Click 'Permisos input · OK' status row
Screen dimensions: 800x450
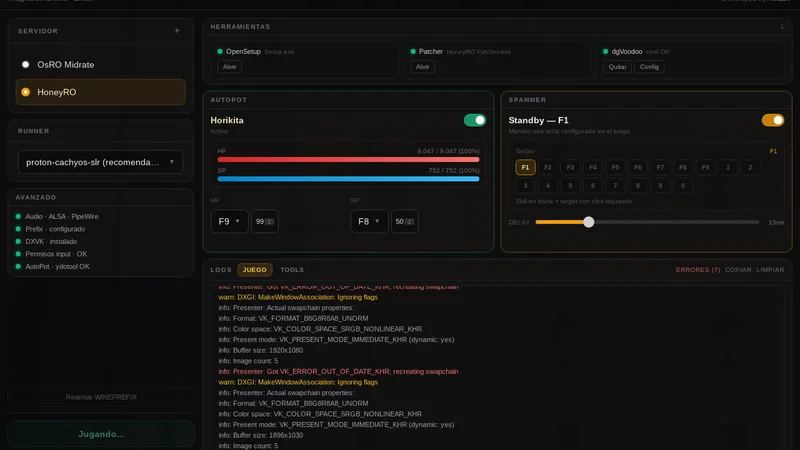click(x=51, y=254)
